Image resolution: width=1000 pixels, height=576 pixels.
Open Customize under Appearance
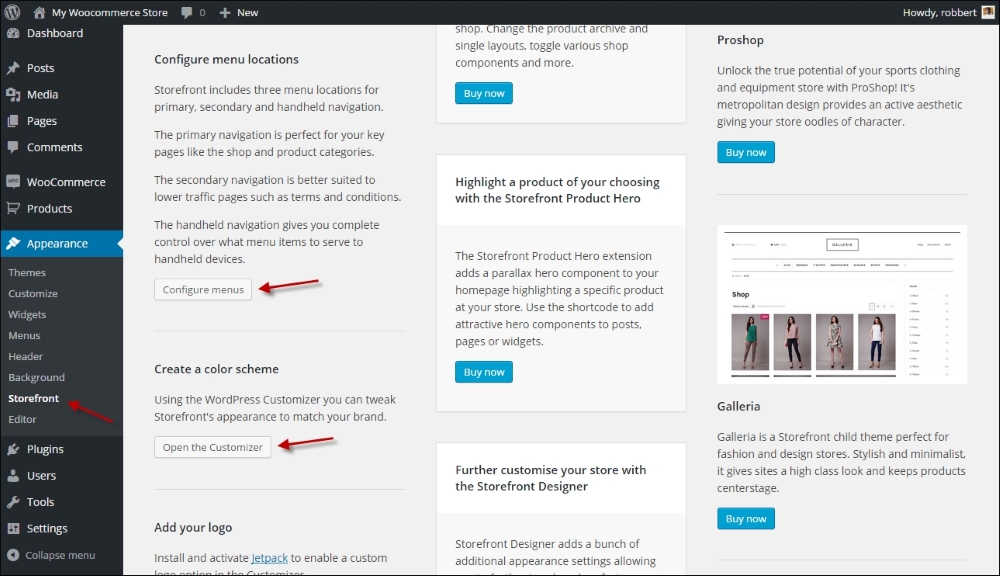click(33, 293)
